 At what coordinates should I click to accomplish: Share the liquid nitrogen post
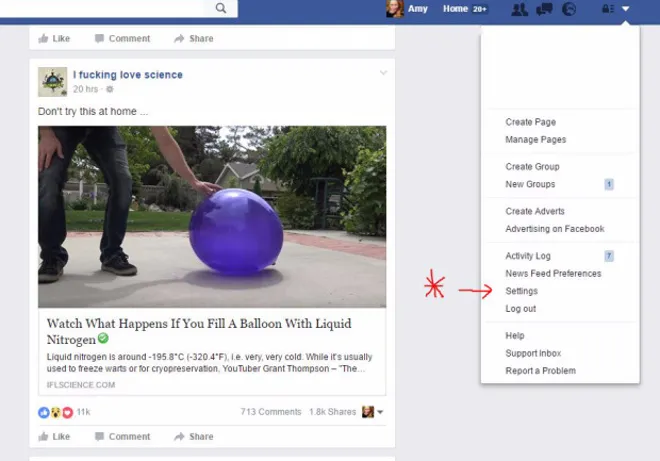(194, 437)
